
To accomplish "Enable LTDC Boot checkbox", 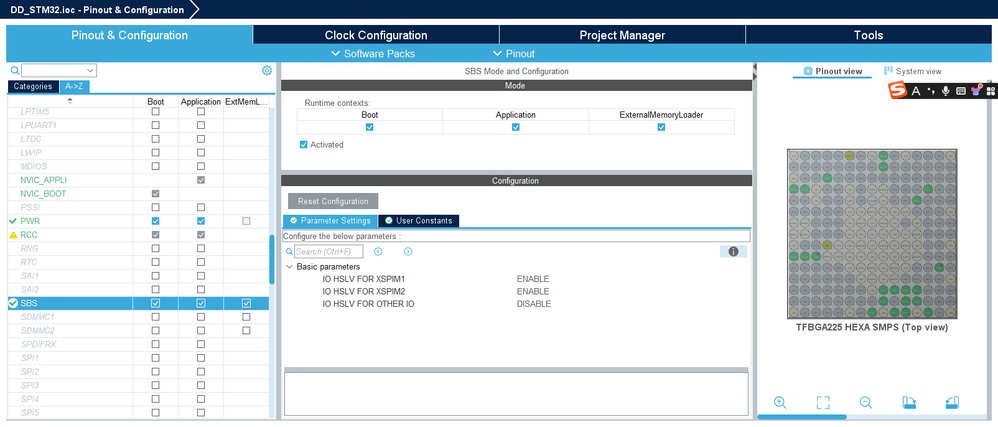I will click(x=155, y=139).
